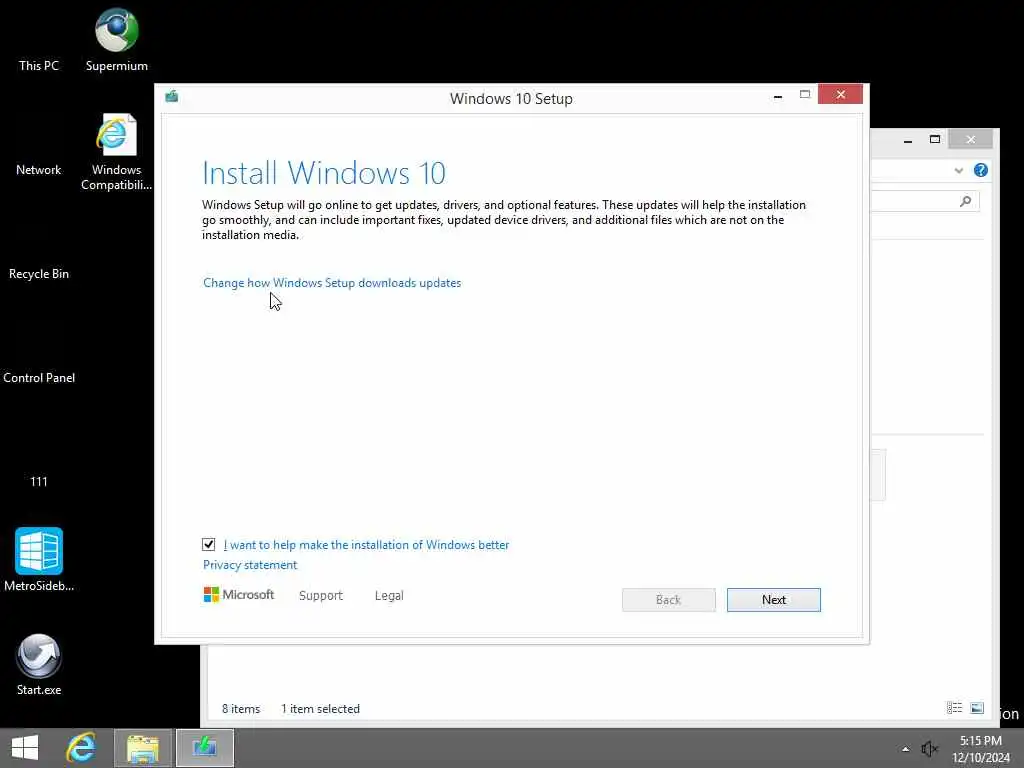The image size is (1024, 768).
Task: Click the Back button in Setup
Action: (x=668, y=600)
